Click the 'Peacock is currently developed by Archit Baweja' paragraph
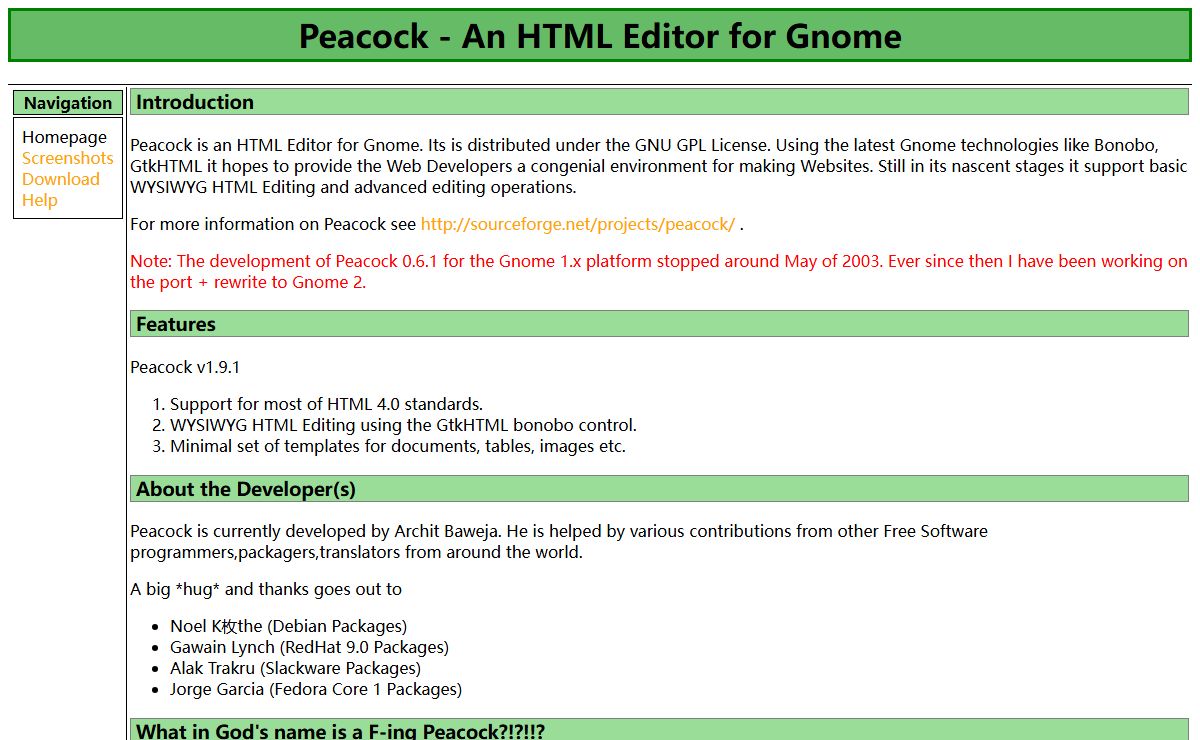Viewport: 1200px width, 740px height. point(559,541)
